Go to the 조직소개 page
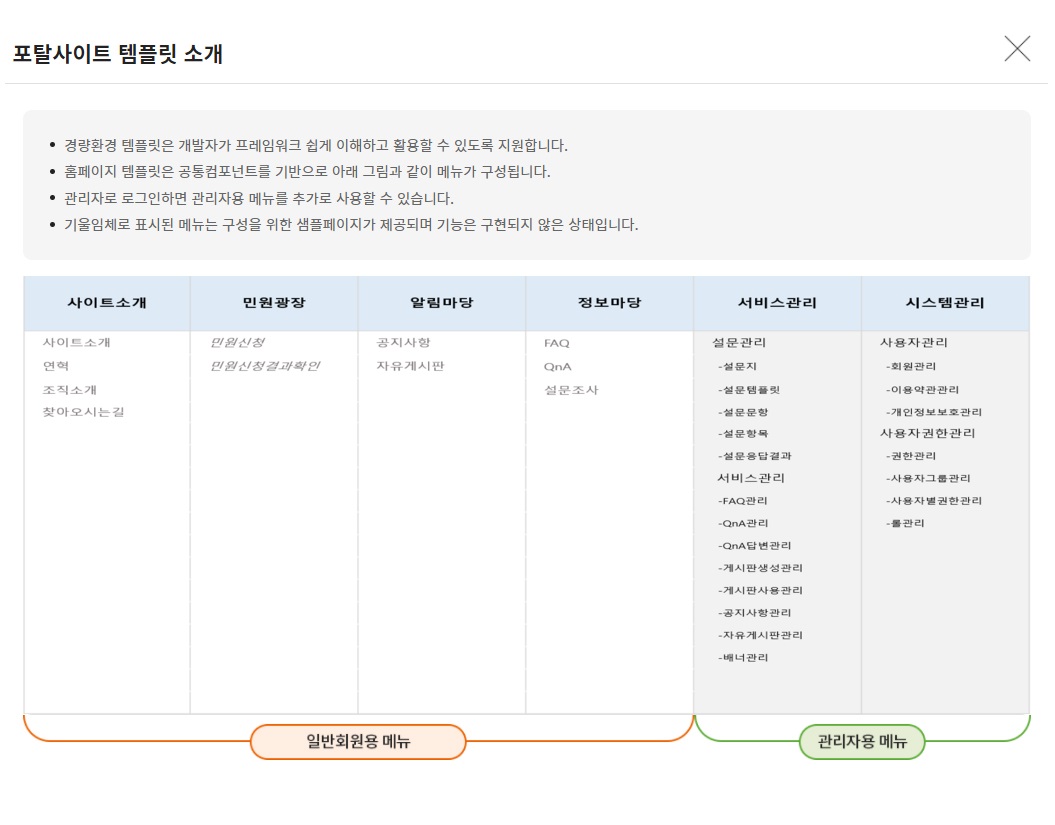The height and width of the screenshot is (825, 1055). [69, 389]
